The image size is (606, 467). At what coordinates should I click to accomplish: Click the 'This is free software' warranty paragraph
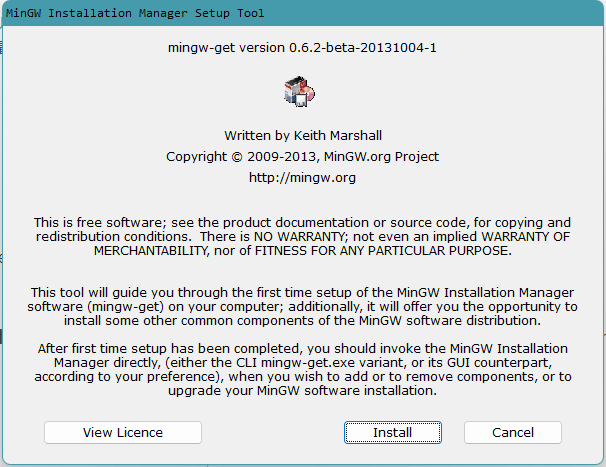(303, 237)
